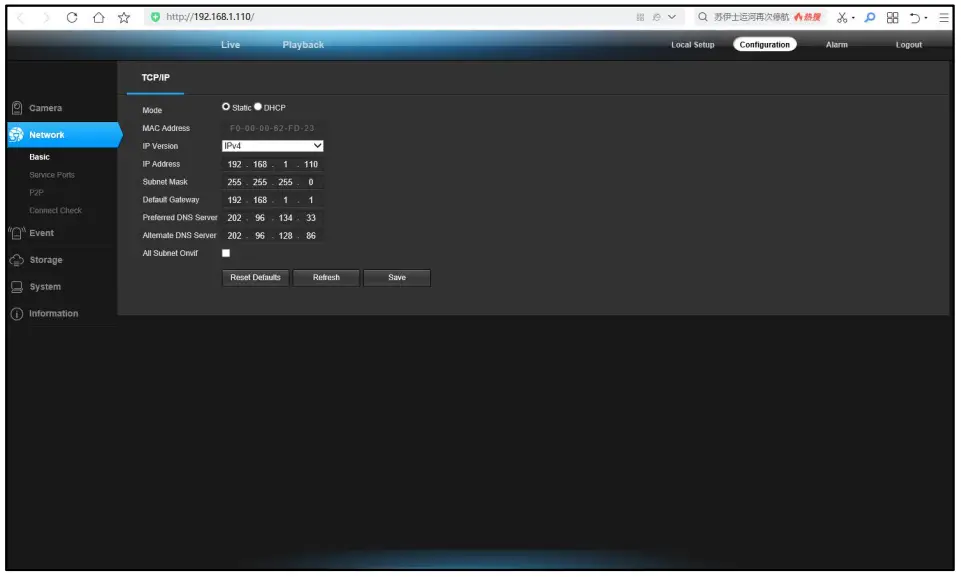Click the Event alarm icon

17,233
